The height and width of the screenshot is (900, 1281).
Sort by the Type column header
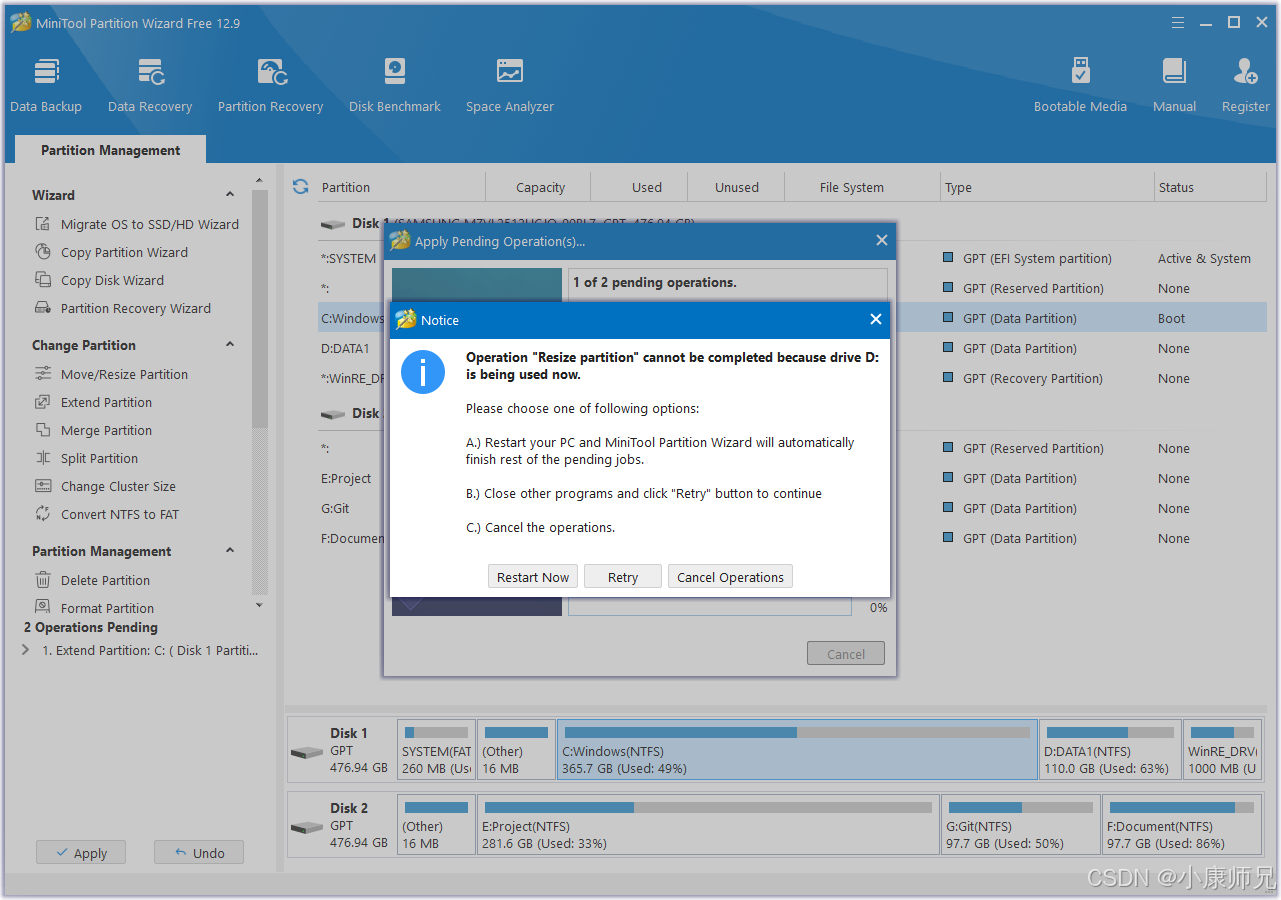1047,187
